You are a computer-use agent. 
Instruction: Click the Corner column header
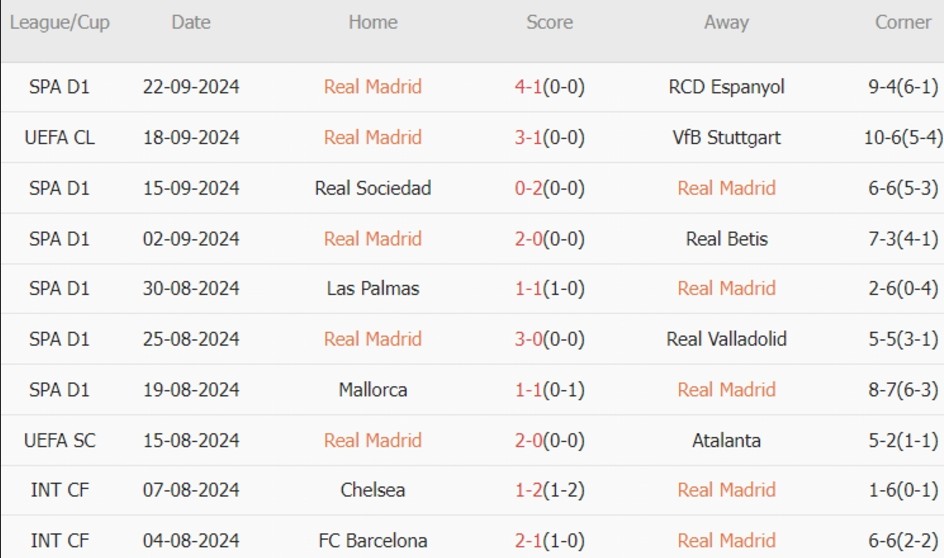(902, 22)
